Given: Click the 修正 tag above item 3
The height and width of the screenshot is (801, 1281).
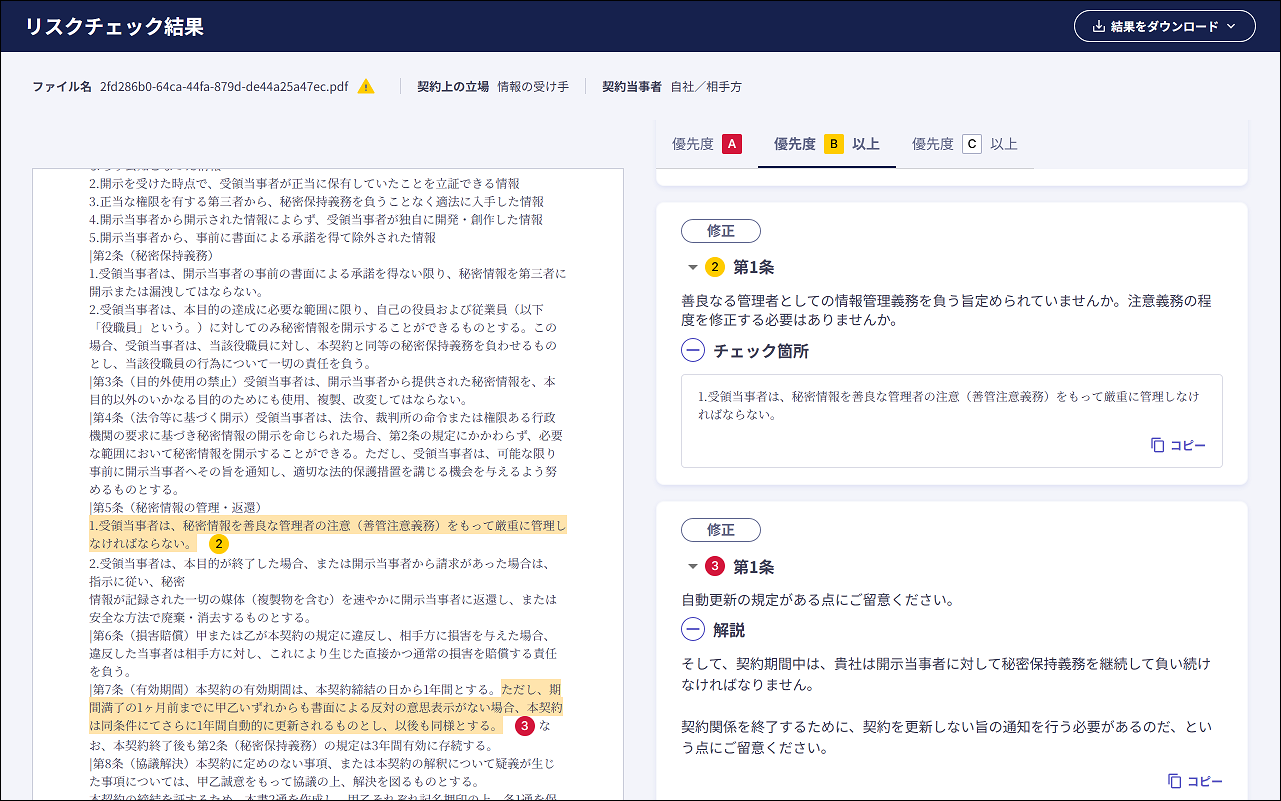Looking at the screenshot, I should click(x=720, y=530).
